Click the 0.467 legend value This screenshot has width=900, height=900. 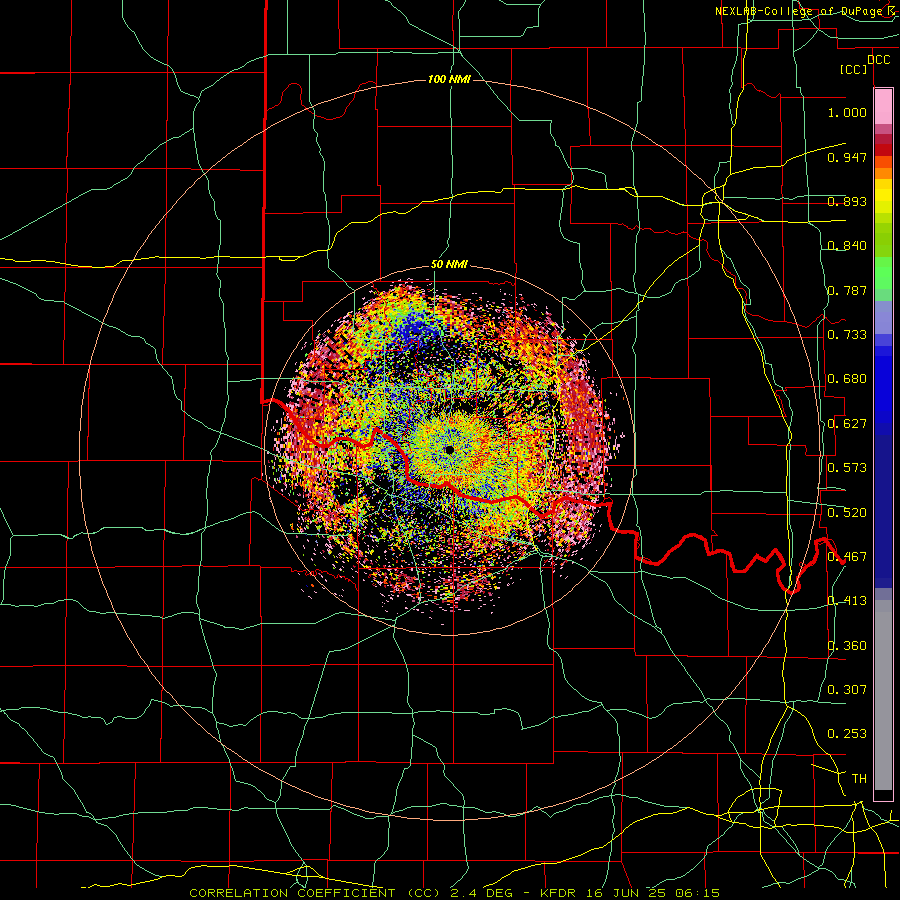847,557
